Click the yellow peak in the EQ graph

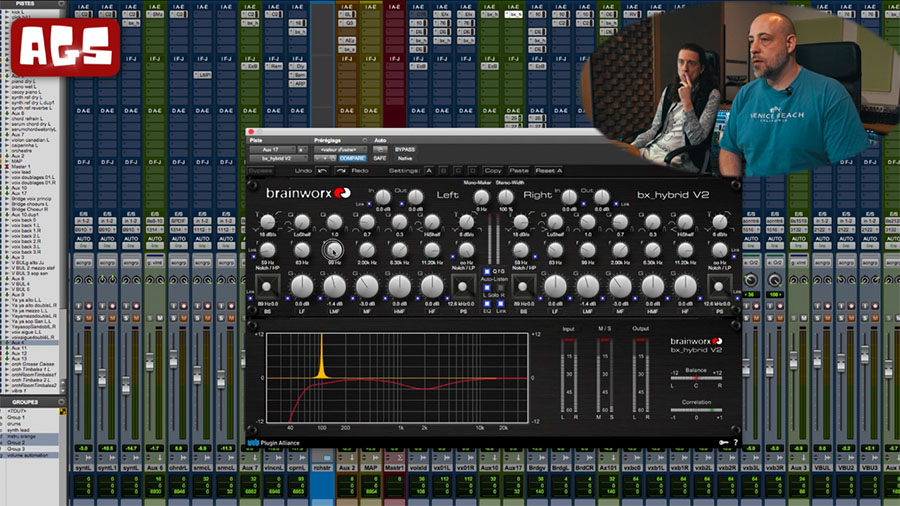pos(321,356)
